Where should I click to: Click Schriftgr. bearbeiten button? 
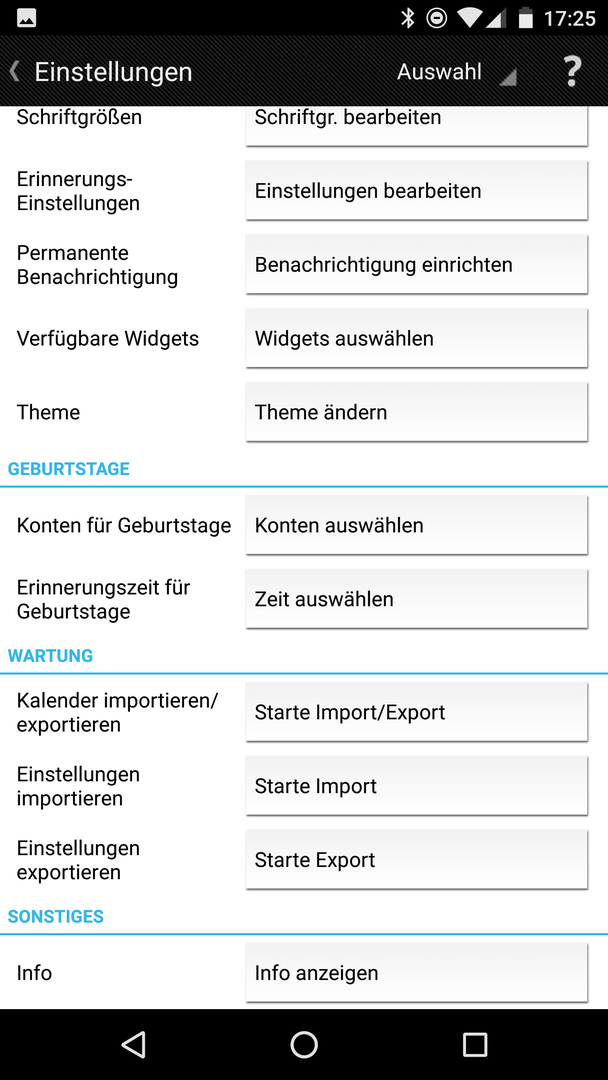point(417,125)
